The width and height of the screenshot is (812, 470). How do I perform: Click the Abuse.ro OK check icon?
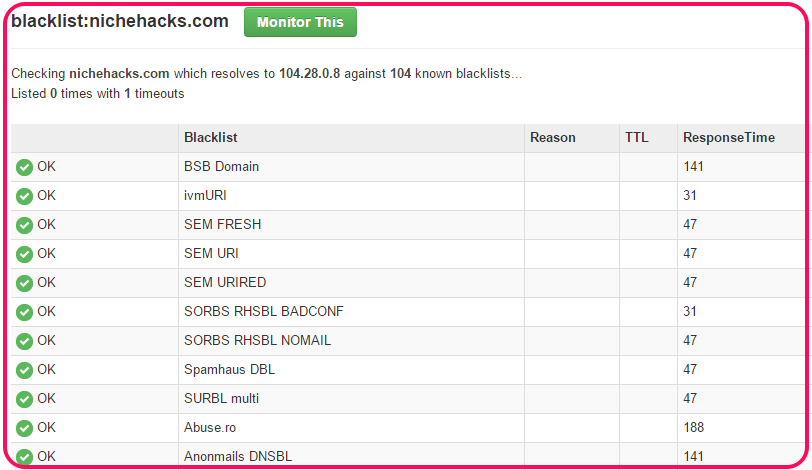[x=24, y=428]
